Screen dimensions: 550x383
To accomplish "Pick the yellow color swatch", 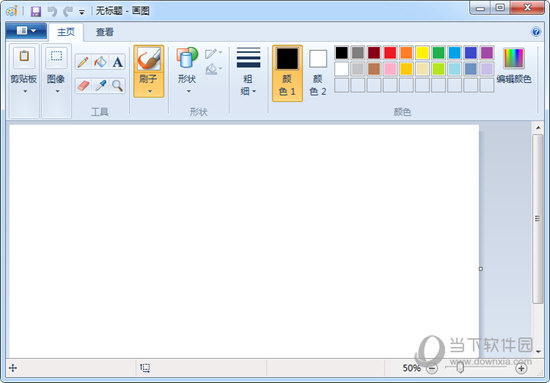I will (422, 53).
